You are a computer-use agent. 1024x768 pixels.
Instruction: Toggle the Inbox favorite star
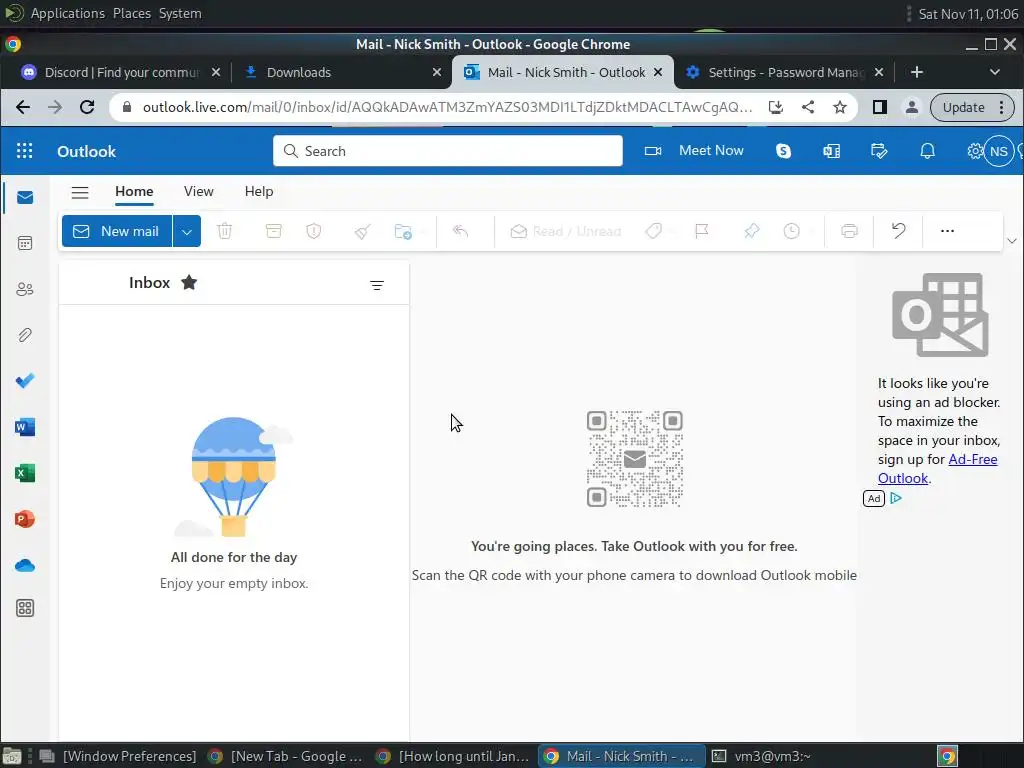[x=189, y=282]
